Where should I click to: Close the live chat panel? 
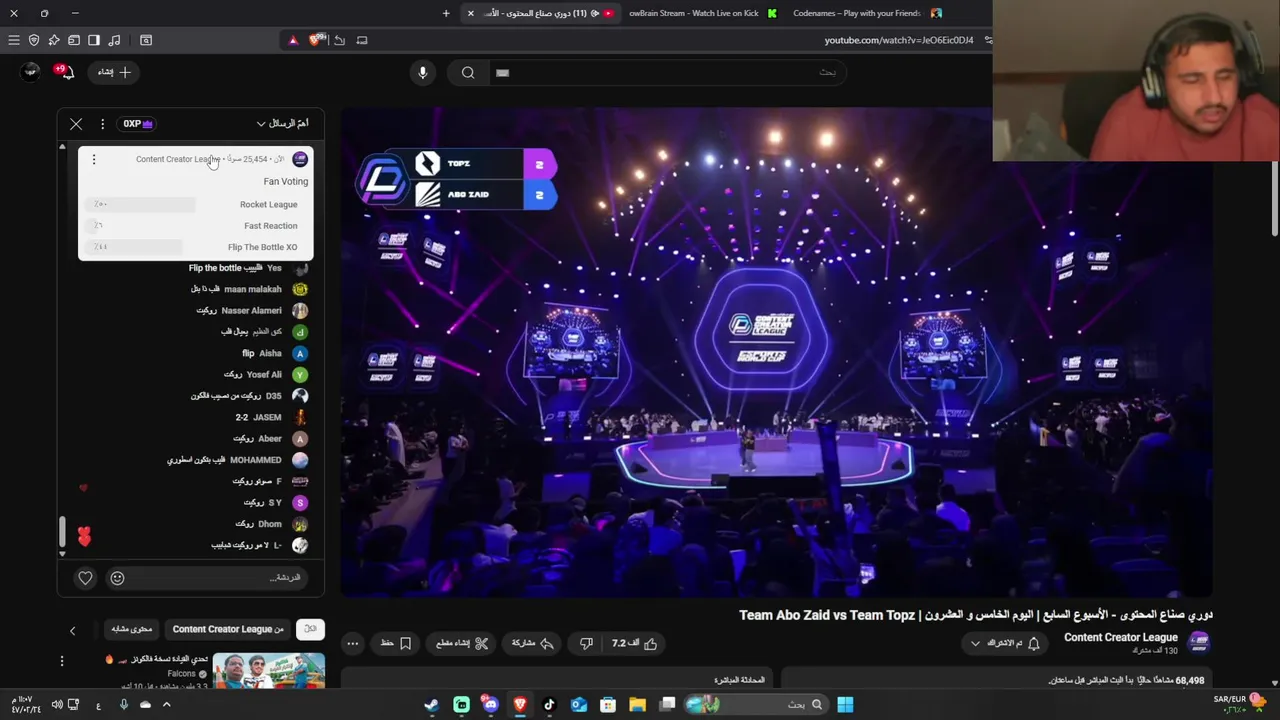click(76, 124)
